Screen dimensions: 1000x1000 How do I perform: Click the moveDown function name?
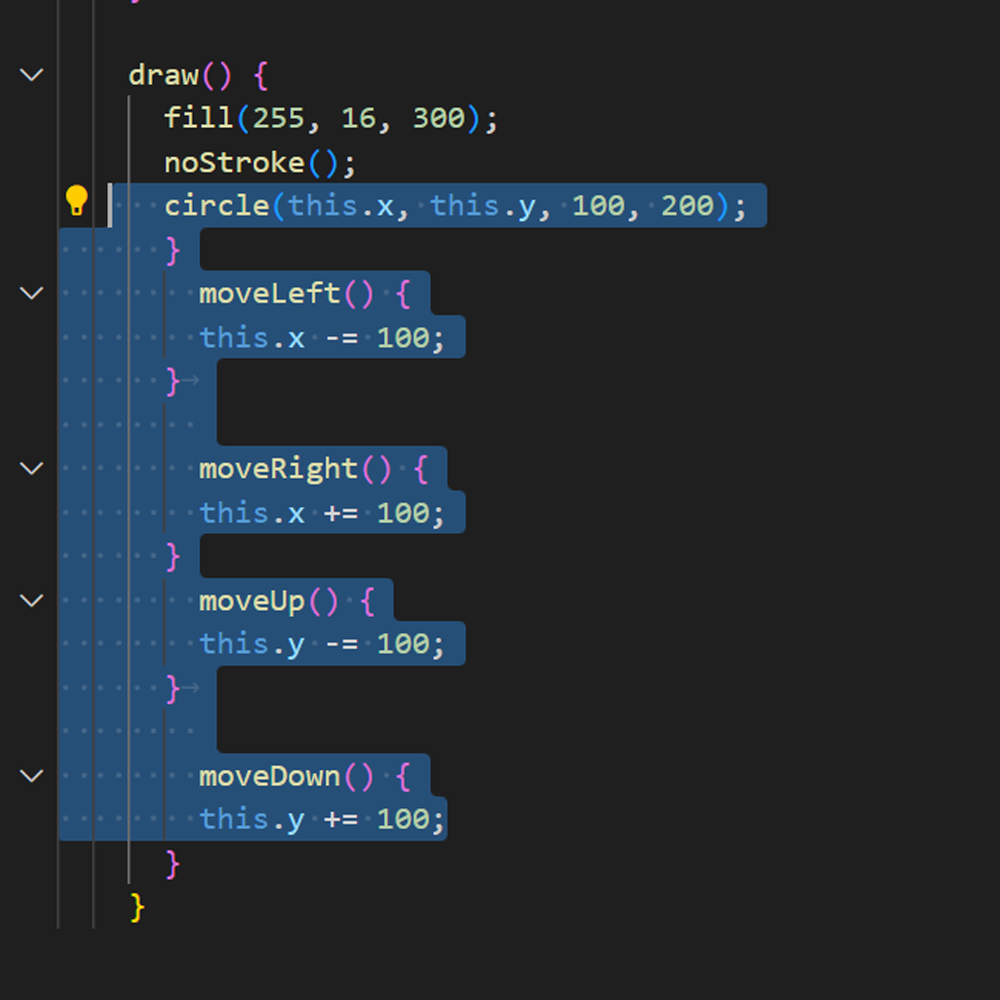point(272,775)
